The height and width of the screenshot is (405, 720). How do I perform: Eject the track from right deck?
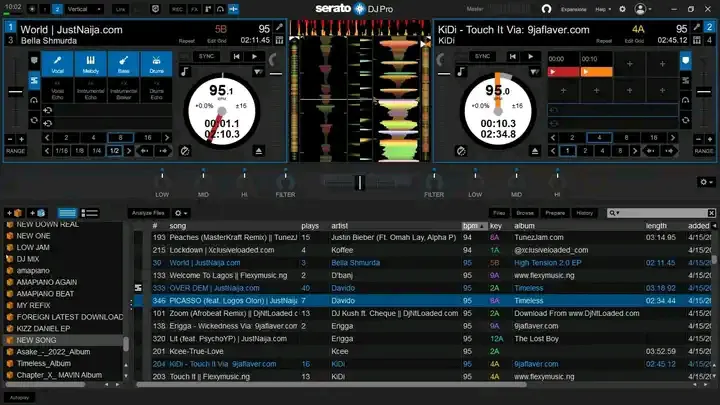tap(534, 151)
